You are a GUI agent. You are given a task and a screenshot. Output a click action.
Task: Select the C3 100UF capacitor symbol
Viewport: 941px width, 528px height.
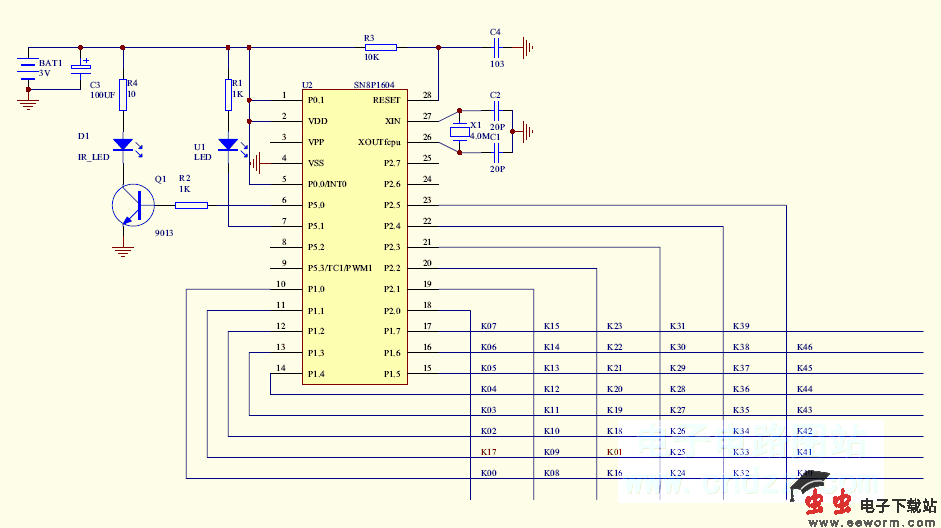[82, 70]
